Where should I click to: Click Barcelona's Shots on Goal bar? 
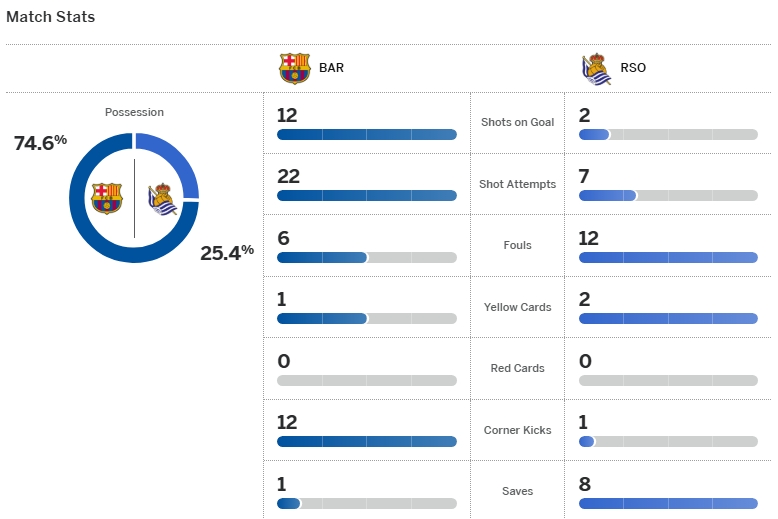tap(366, 134)
